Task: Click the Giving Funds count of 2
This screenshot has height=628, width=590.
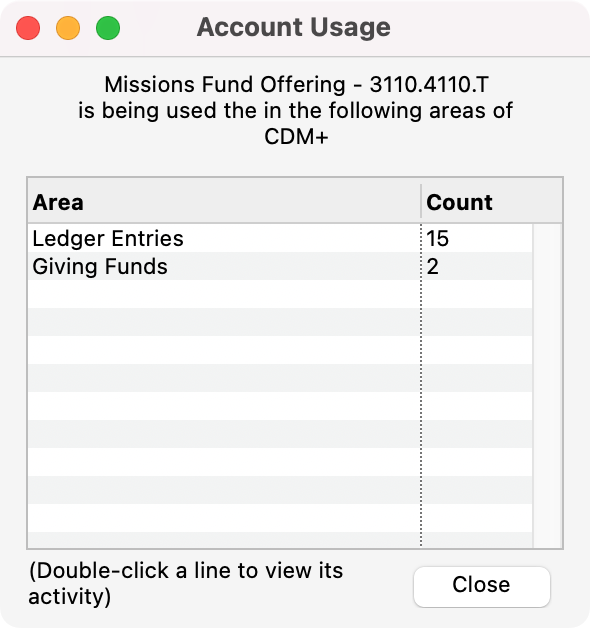Action: tap(433, 267)
